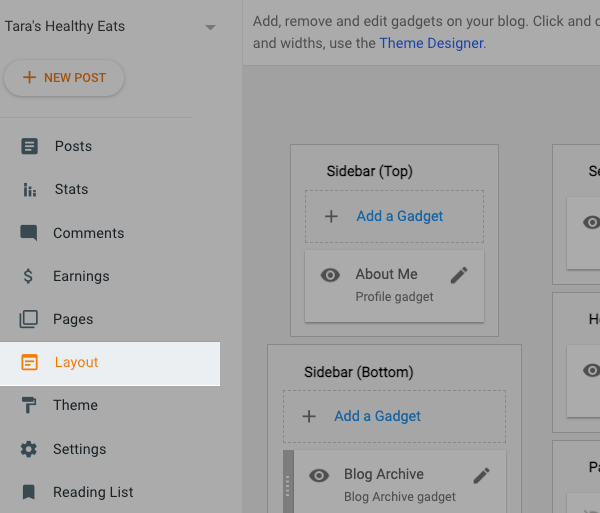The width and height of the screenshot is (600, 513).
Task: Open the Tara's Healthy Eats blog dropdown
Action: (210, 27)
